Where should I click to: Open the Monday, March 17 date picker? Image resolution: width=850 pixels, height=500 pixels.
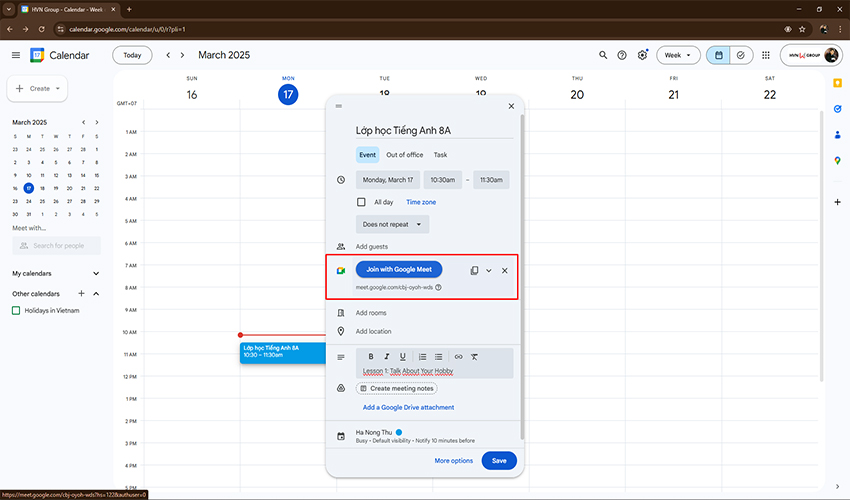point(388,180)
